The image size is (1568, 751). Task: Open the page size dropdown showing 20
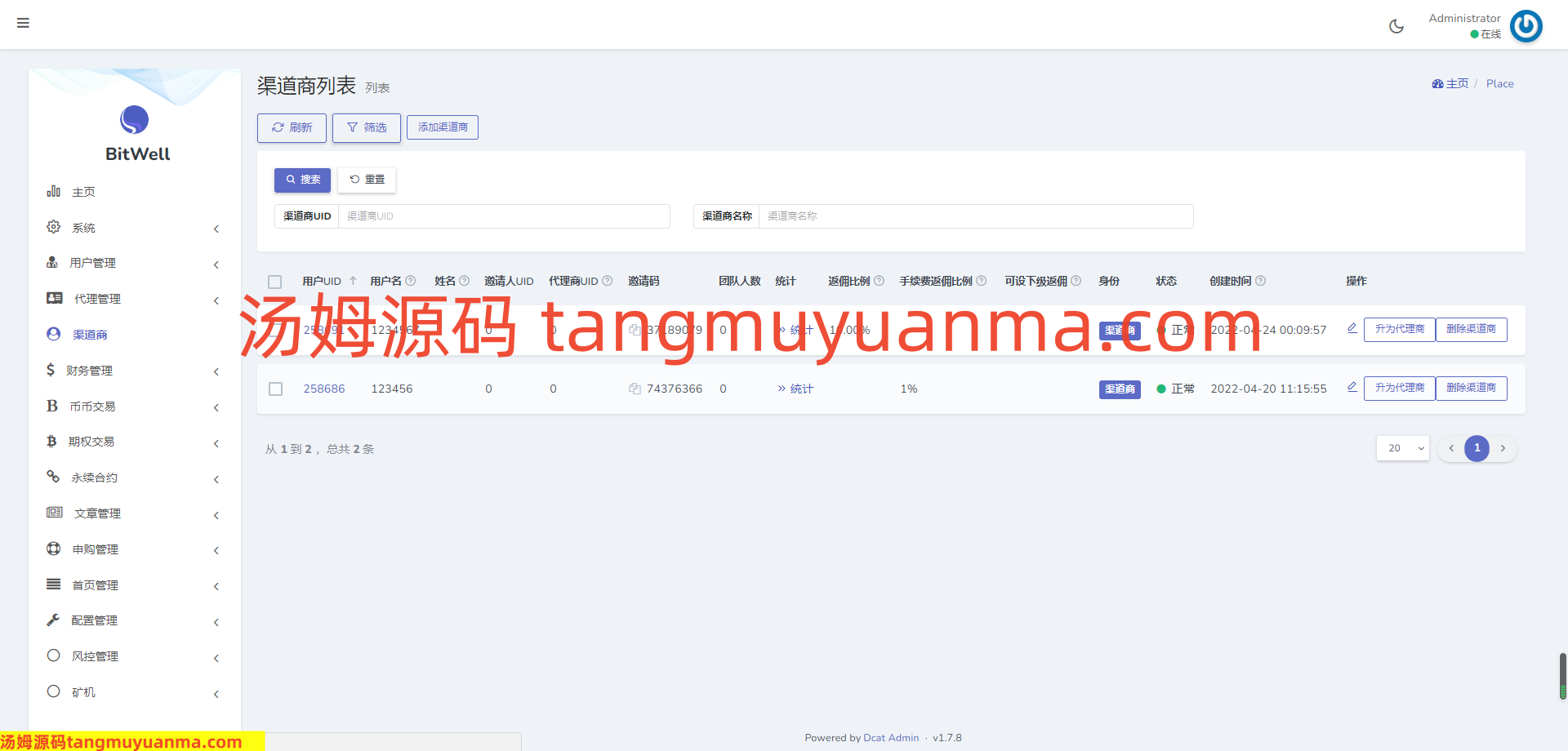click(1402, 448)
